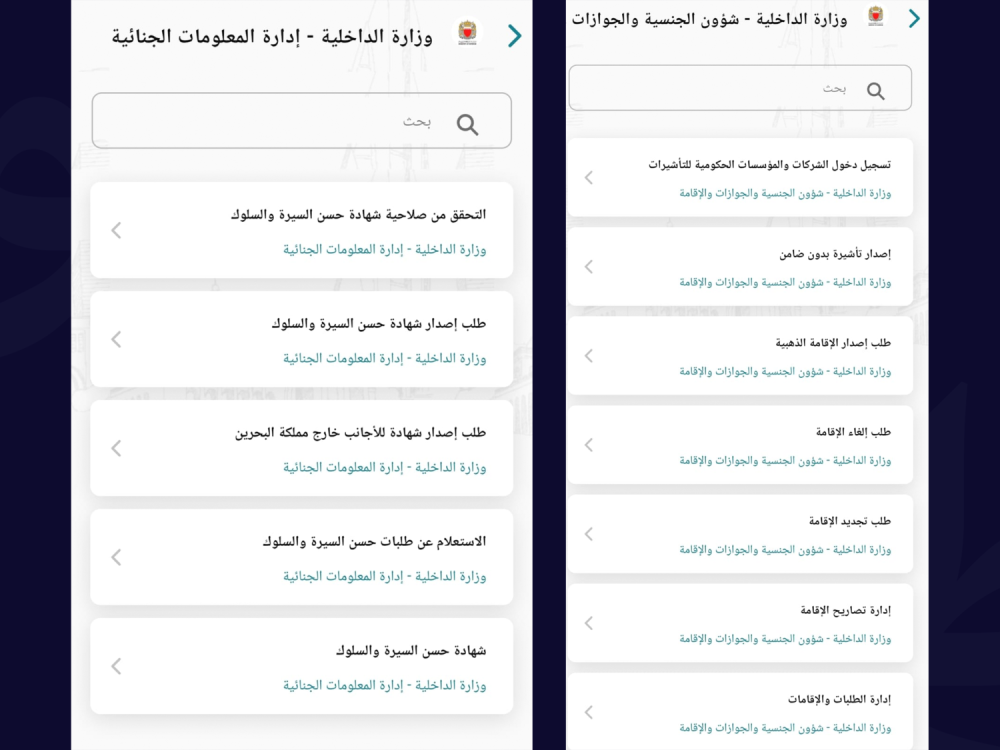Click the search magnifier on the left screen
This screenshot has width=1000, height=750.
[x=467, y=125]
